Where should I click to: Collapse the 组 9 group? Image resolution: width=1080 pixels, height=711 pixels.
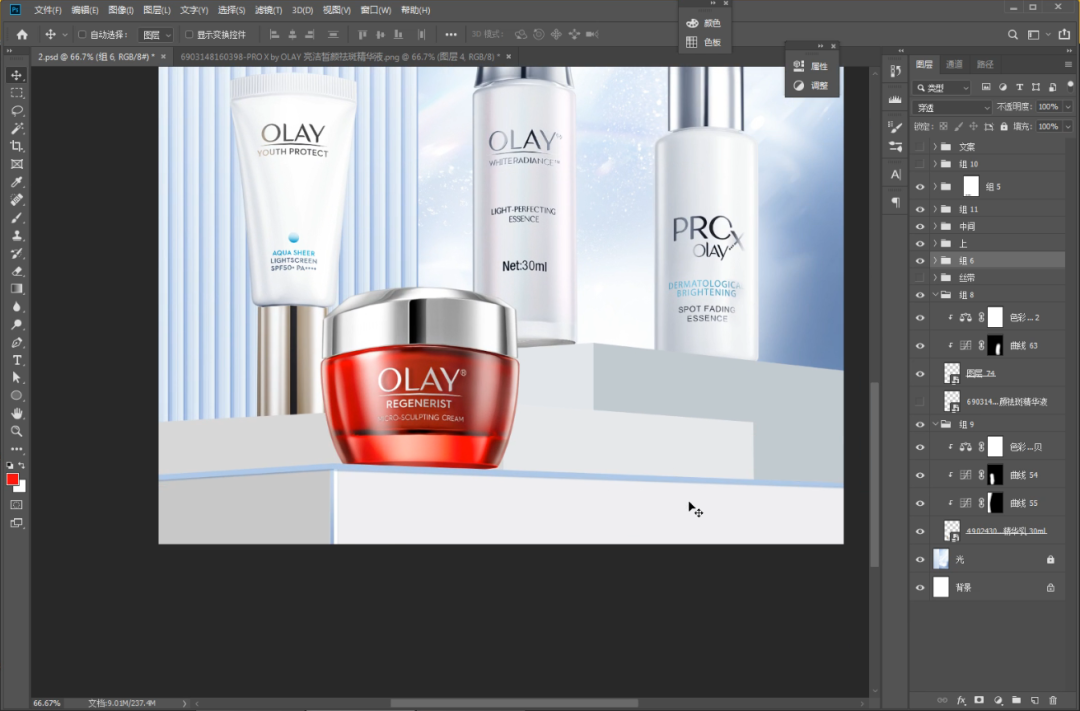click(935, 424)
